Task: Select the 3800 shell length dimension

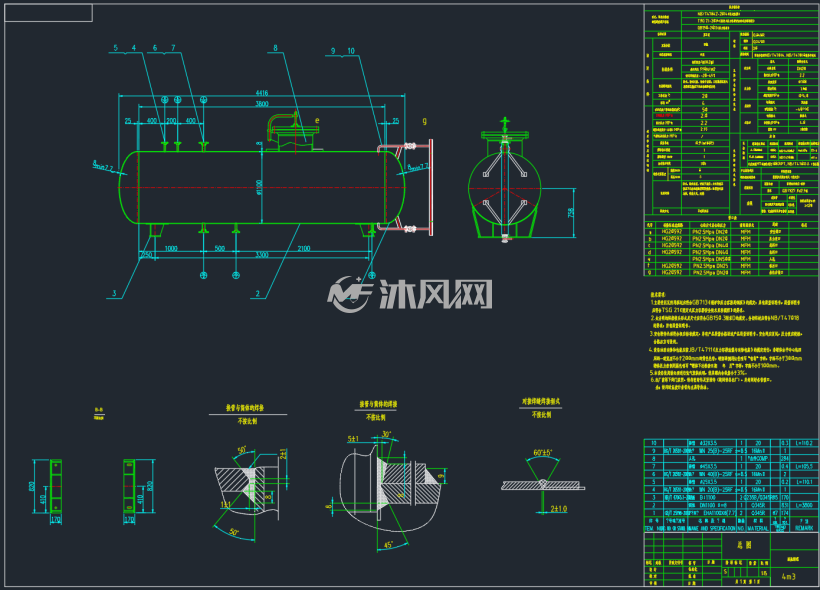Action: pyautogui.click(x=261, y=104)
